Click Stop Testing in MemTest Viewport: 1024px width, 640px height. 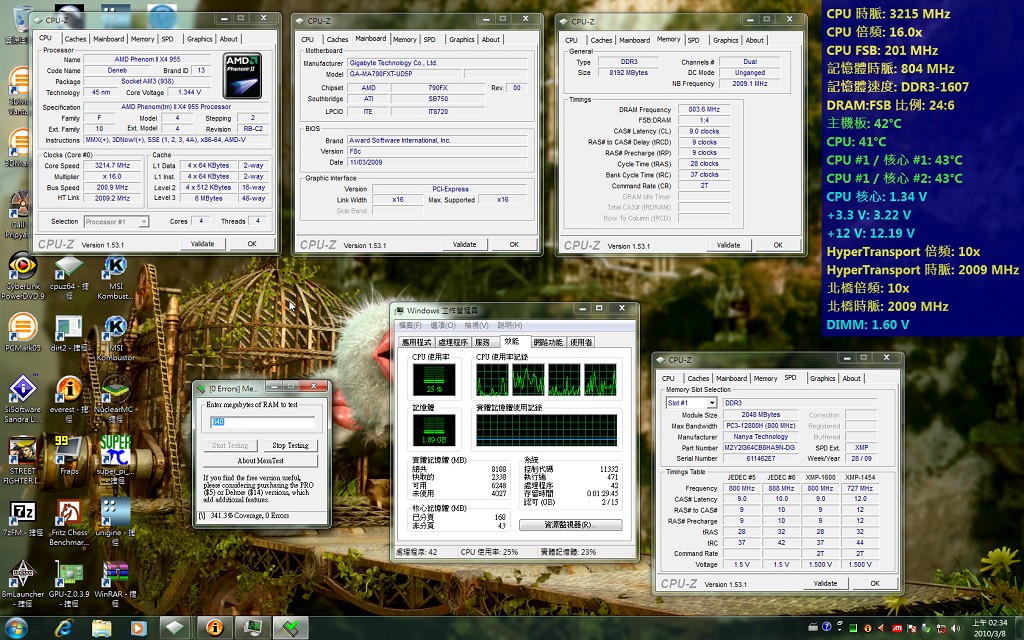(x=290, y=445)
